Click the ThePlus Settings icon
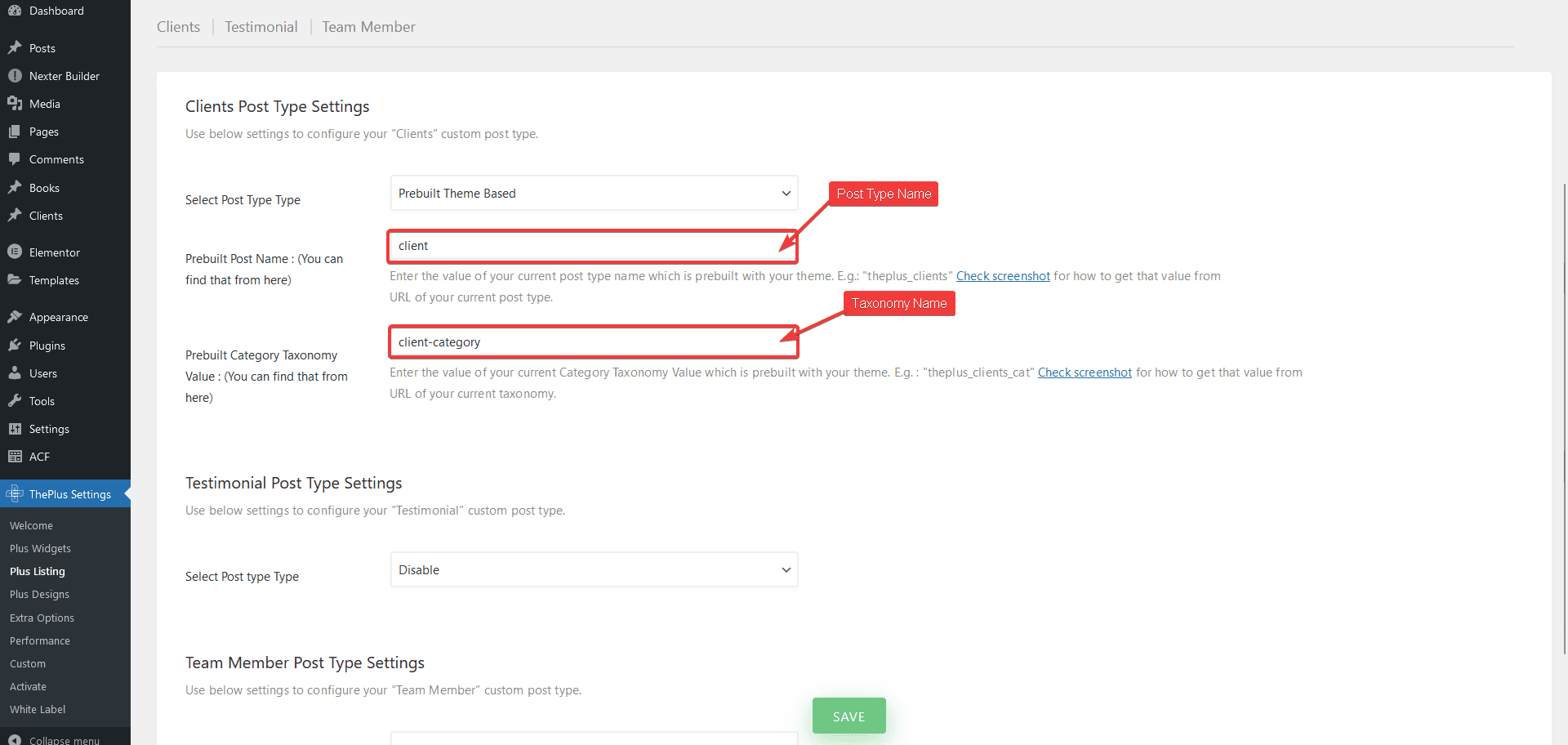 [x=15, y=494]
